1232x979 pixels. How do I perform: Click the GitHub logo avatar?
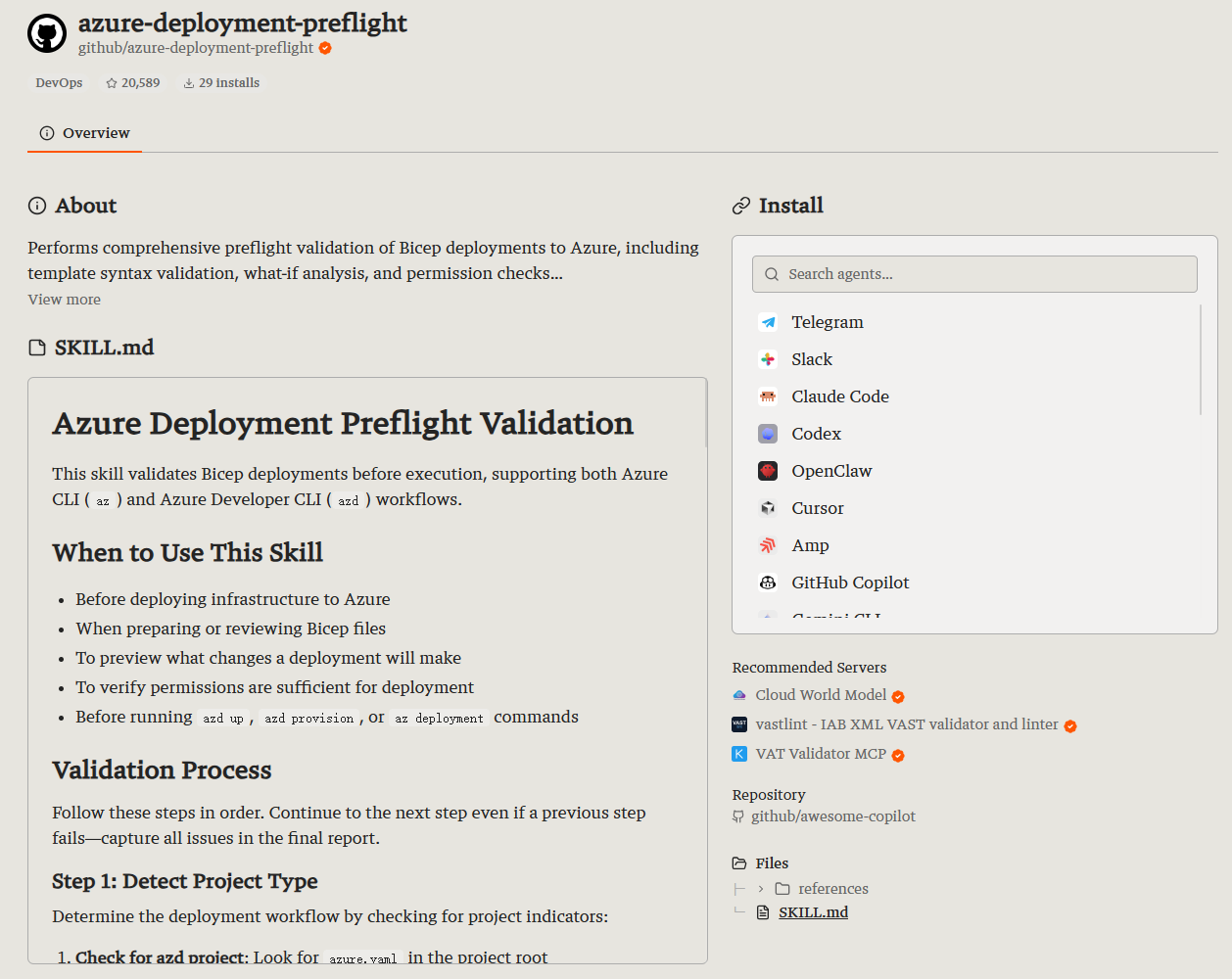point(47,33)
